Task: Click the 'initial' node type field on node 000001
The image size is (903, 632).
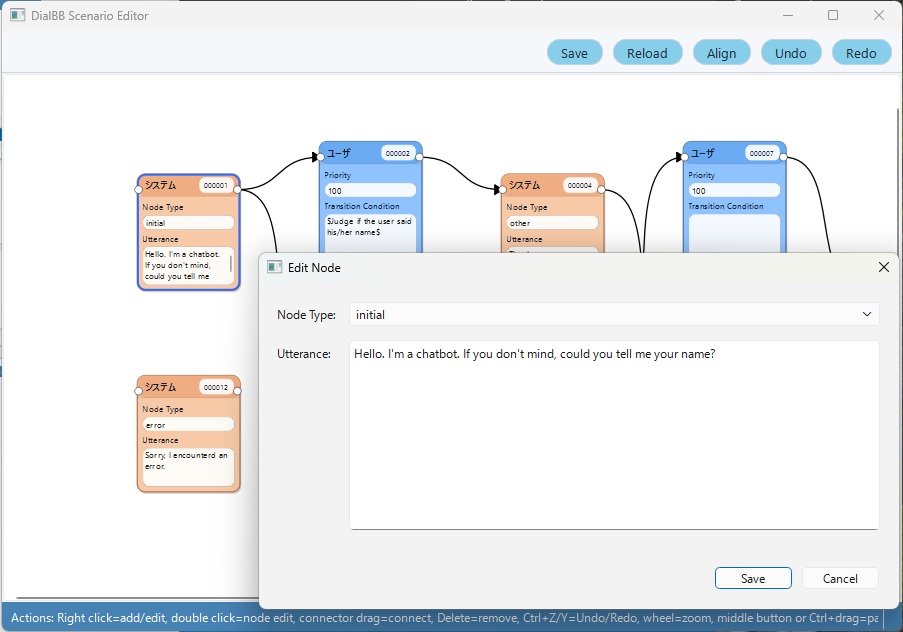Action: (188, 223)
